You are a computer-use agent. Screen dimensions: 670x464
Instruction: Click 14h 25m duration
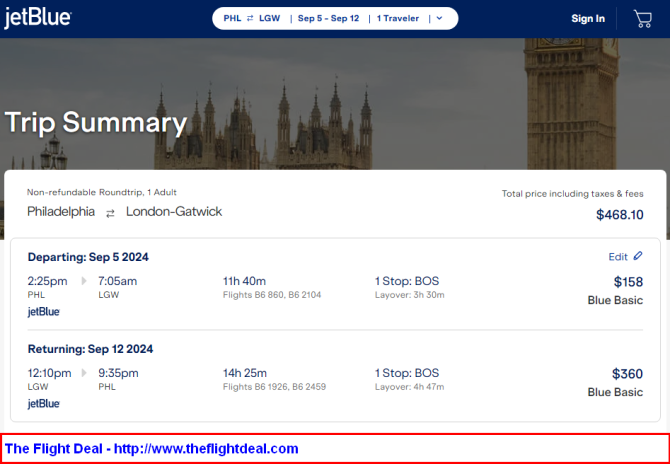pyautogui.click(x=245, y=373)
